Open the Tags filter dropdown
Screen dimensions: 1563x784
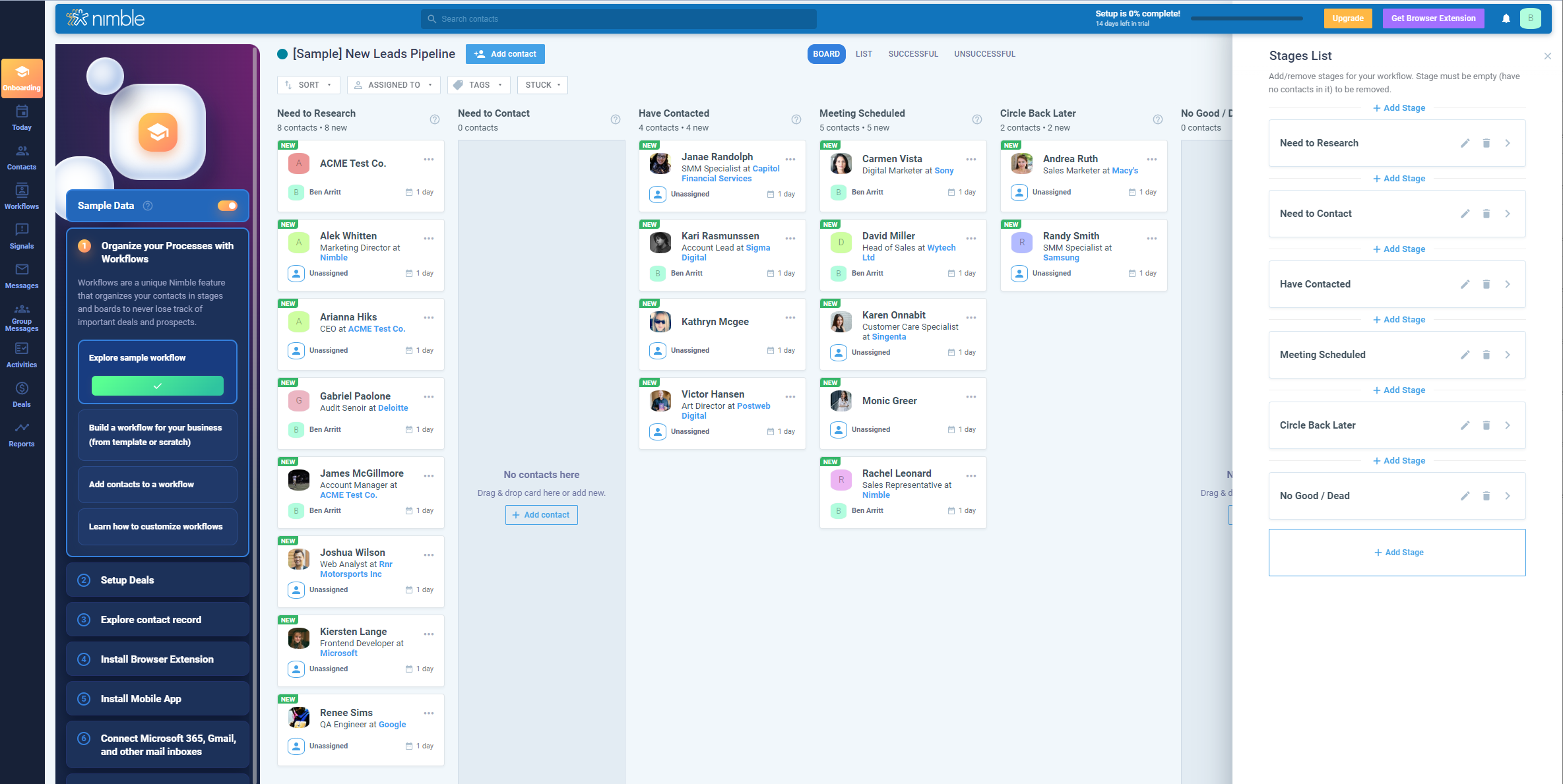point(479,85)
